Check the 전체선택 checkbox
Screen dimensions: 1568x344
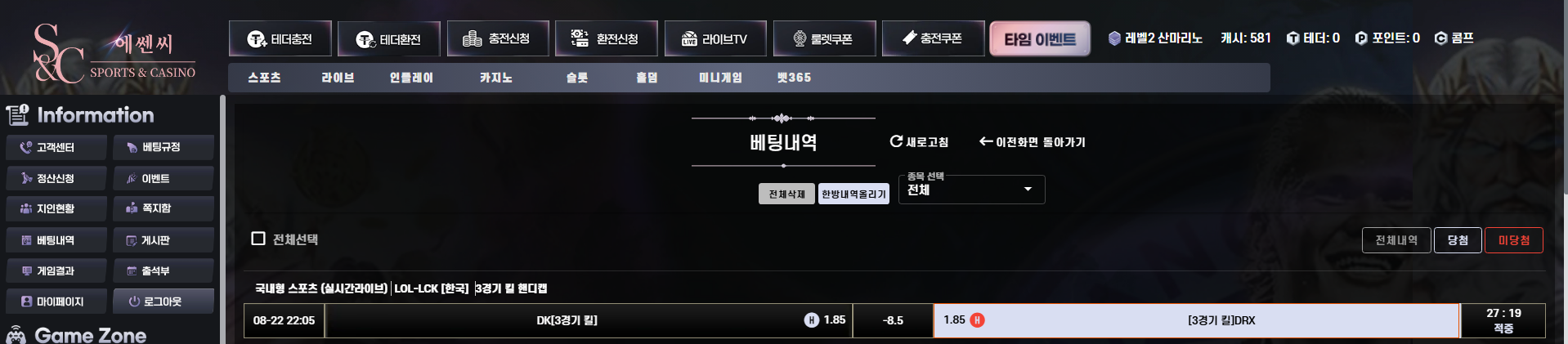(258, 239)
